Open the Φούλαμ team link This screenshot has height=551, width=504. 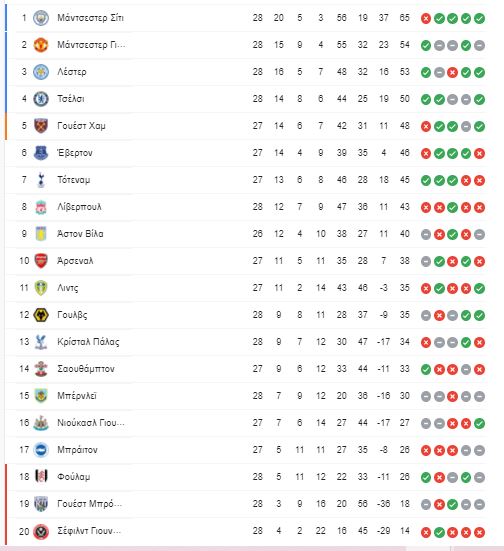pos(73,477)
